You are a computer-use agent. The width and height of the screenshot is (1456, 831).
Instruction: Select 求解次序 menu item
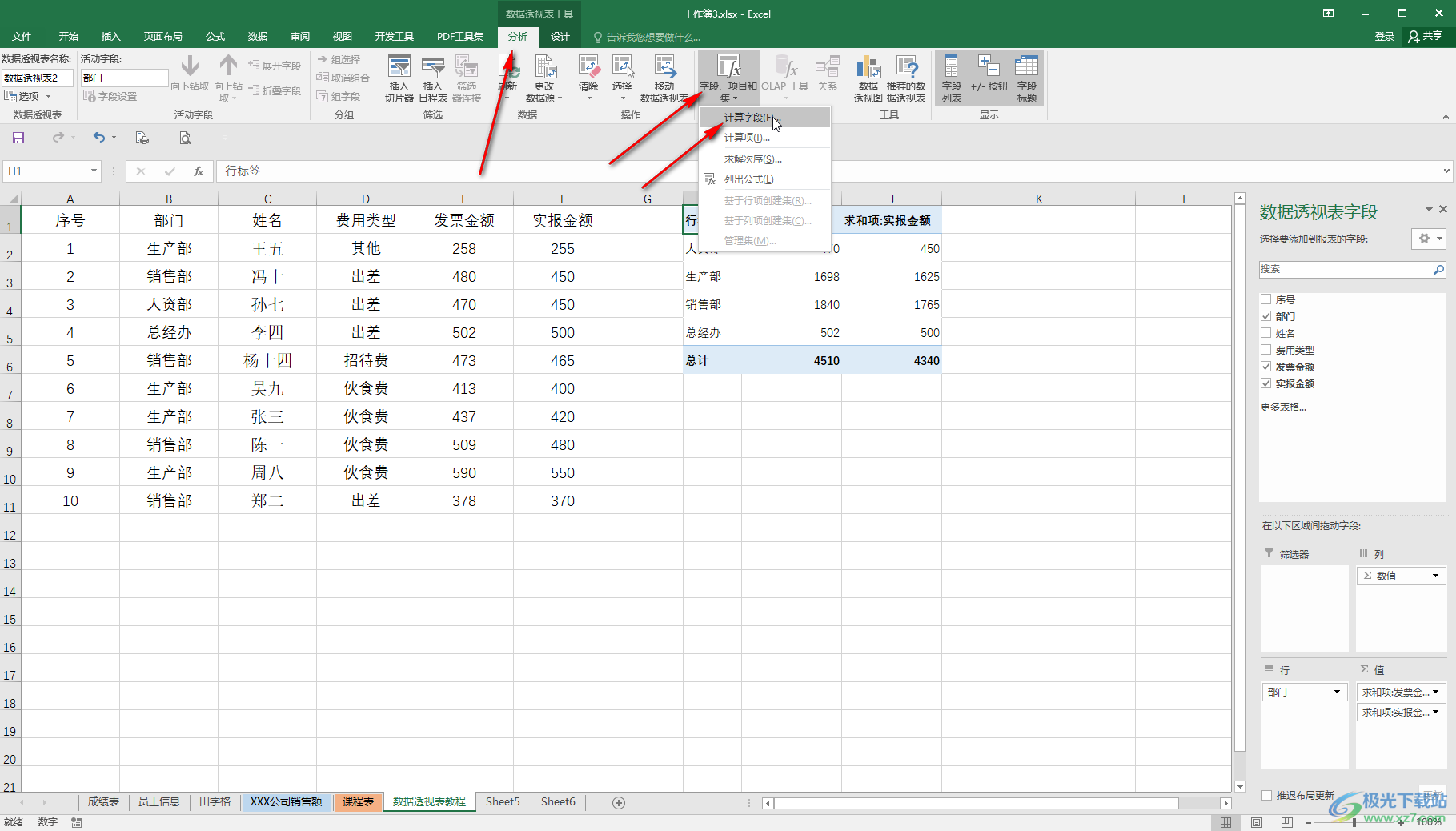coord(764,159)
